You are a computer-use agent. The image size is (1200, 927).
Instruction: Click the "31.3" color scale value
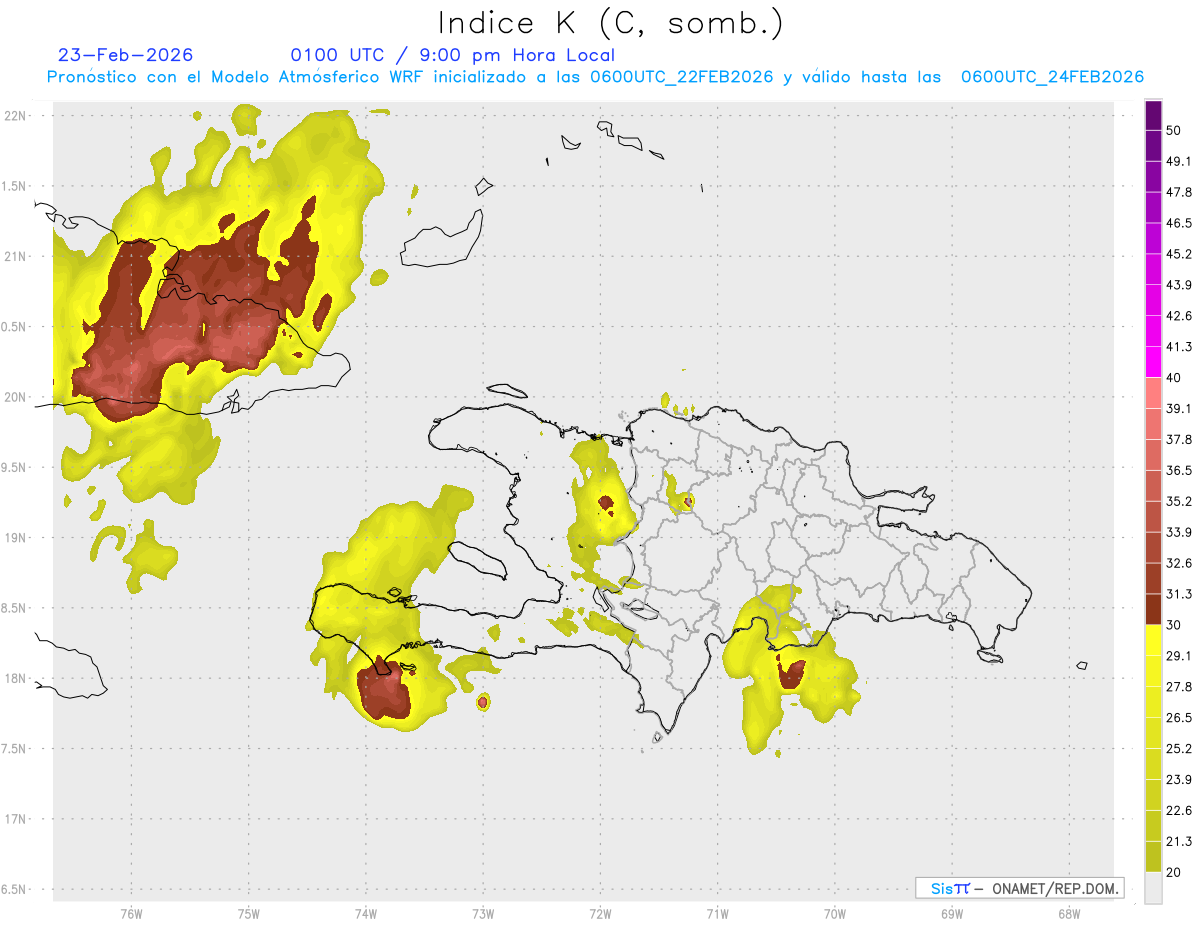click(x=1179, y=594)
